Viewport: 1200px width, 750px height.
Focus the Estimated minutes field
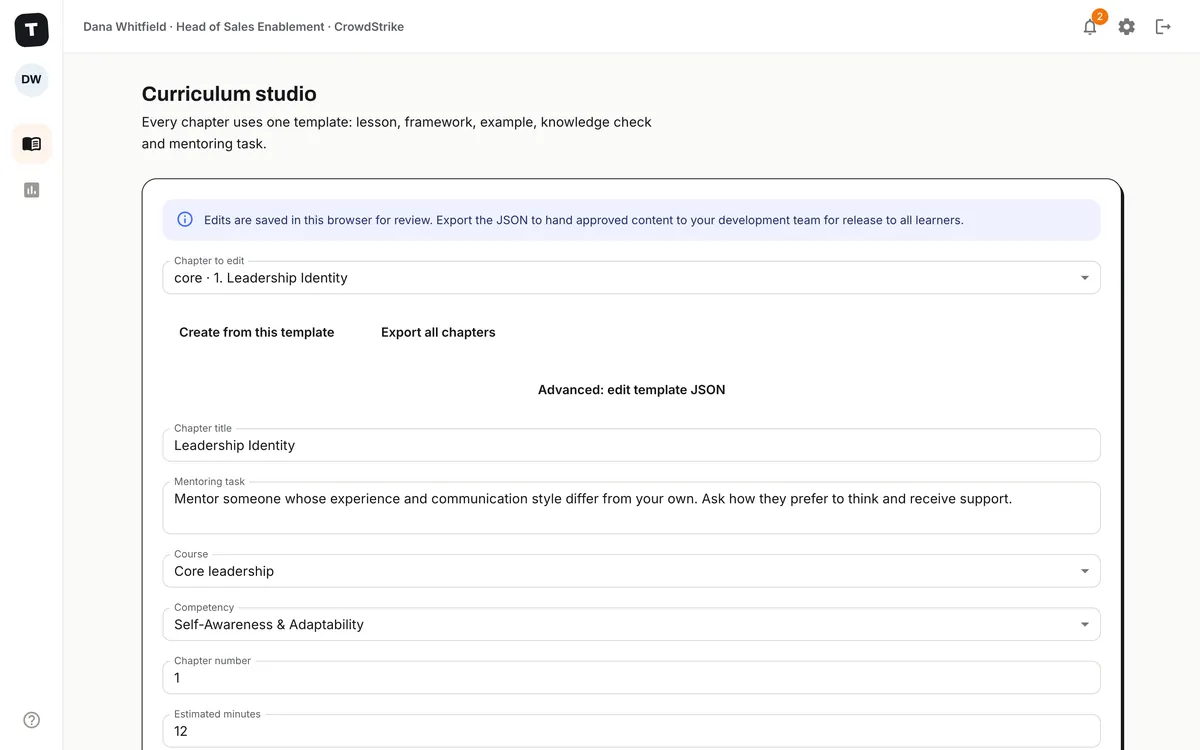pos(631,731)
